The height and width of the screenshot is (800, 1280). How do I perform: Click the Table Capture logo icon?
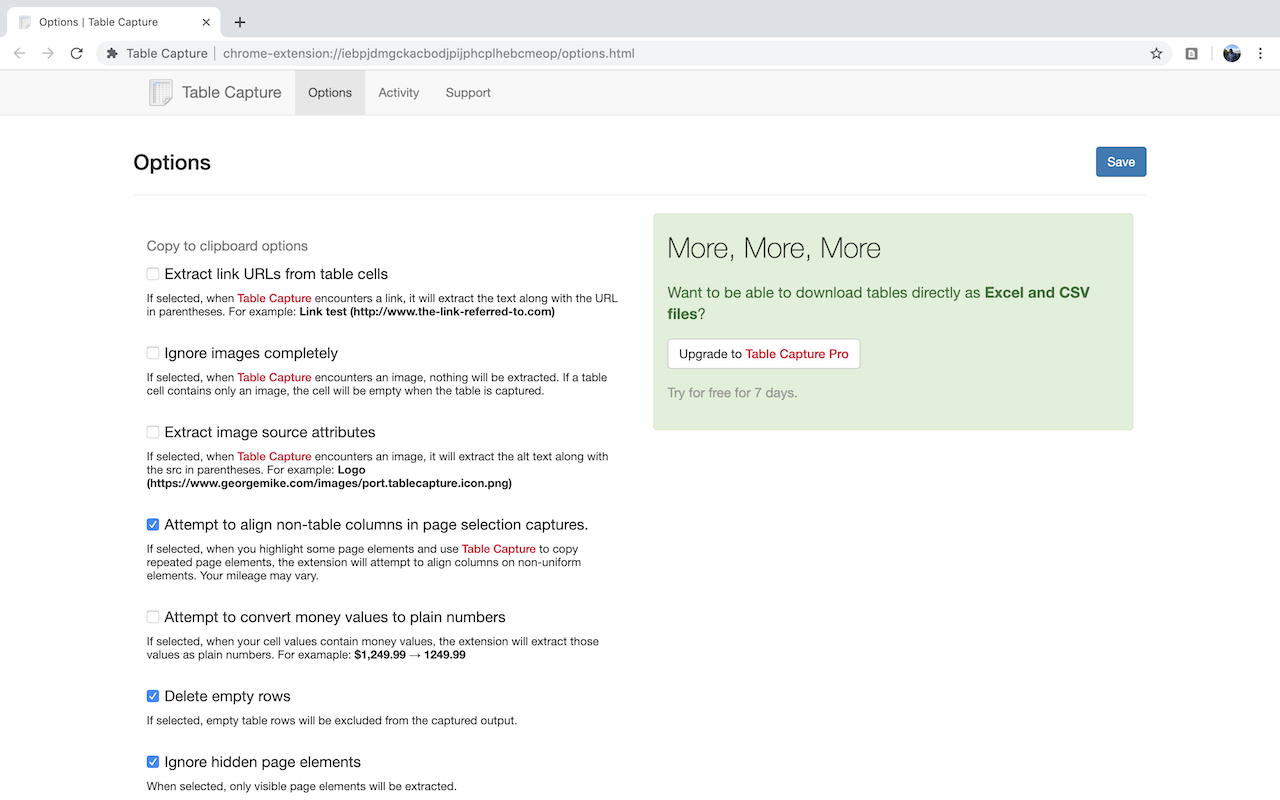point(160,93)
